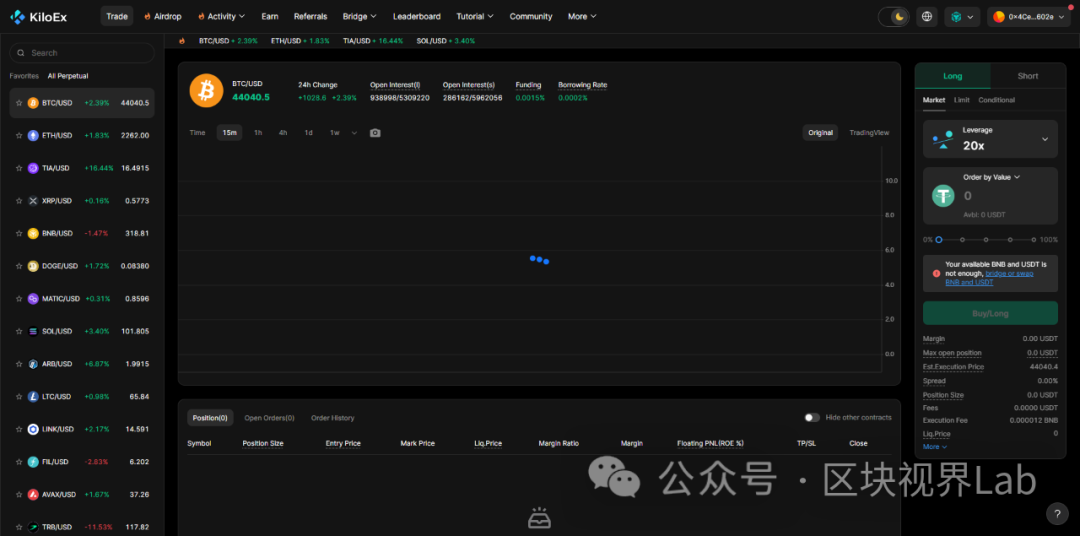This screenshot has height=536, width=1080.
Task: Click the red warning alert icon
Action: click(936, 273)
